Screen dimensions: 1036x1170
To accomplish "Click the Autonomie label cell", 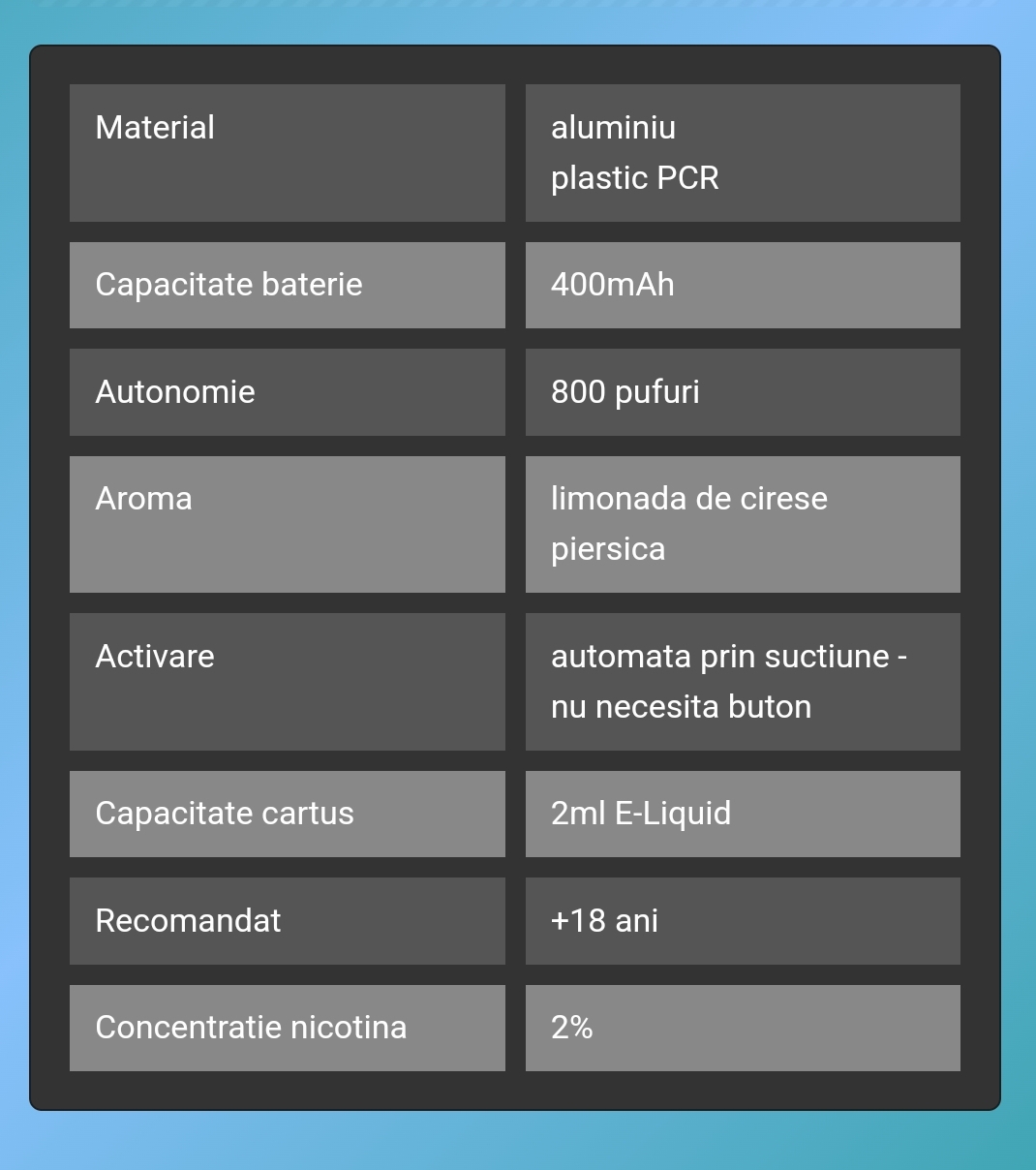I will [288, 392].
